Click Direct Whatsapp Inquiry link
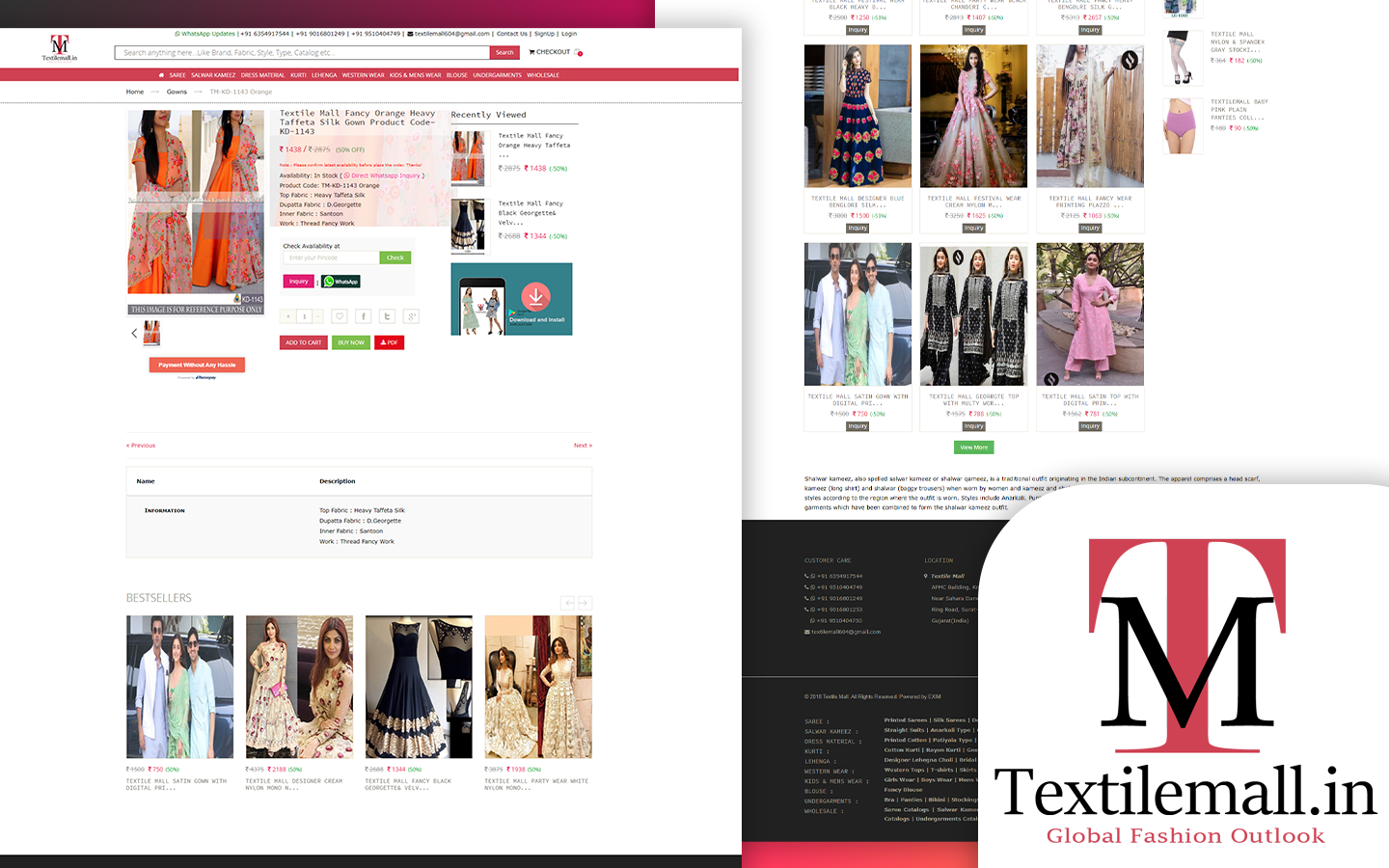 [383, 176]
